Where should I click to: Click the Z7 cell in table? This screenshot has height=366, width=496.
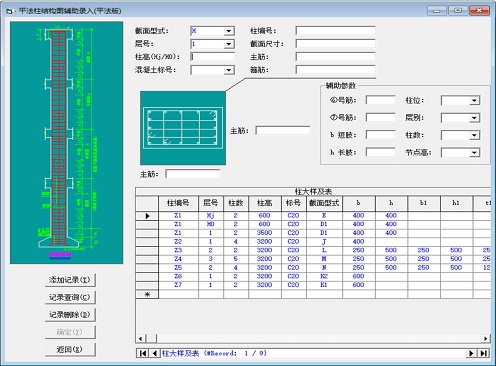click(178, 285)
